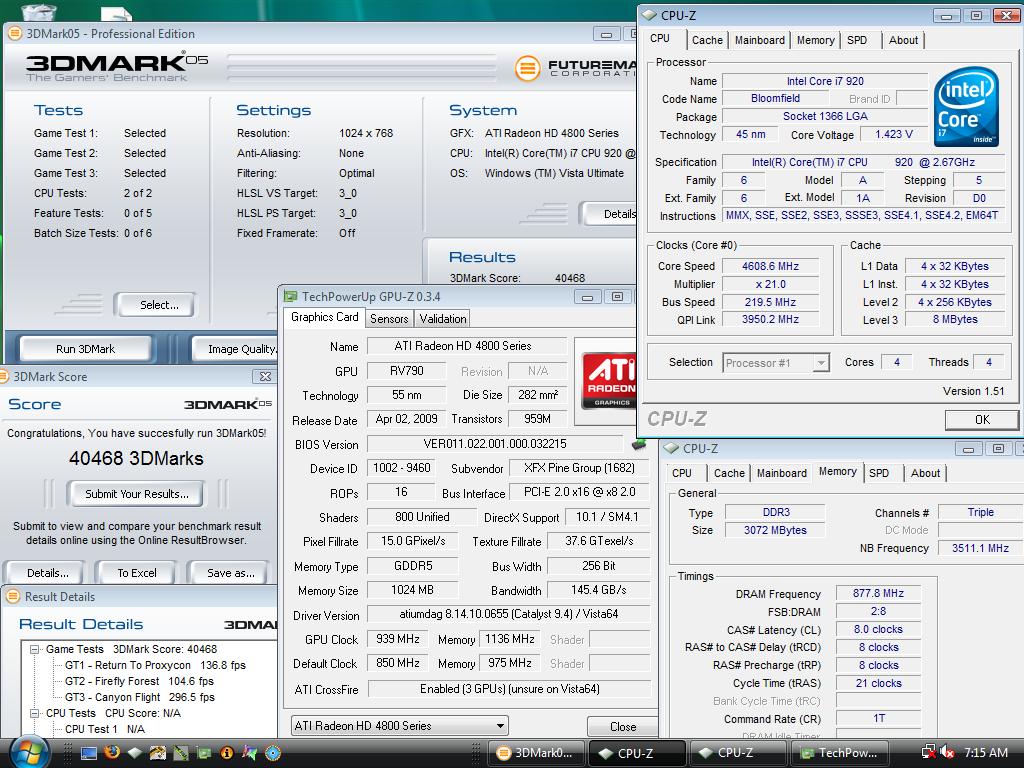Switch to the Validation tab in GPU-Z

443,319
